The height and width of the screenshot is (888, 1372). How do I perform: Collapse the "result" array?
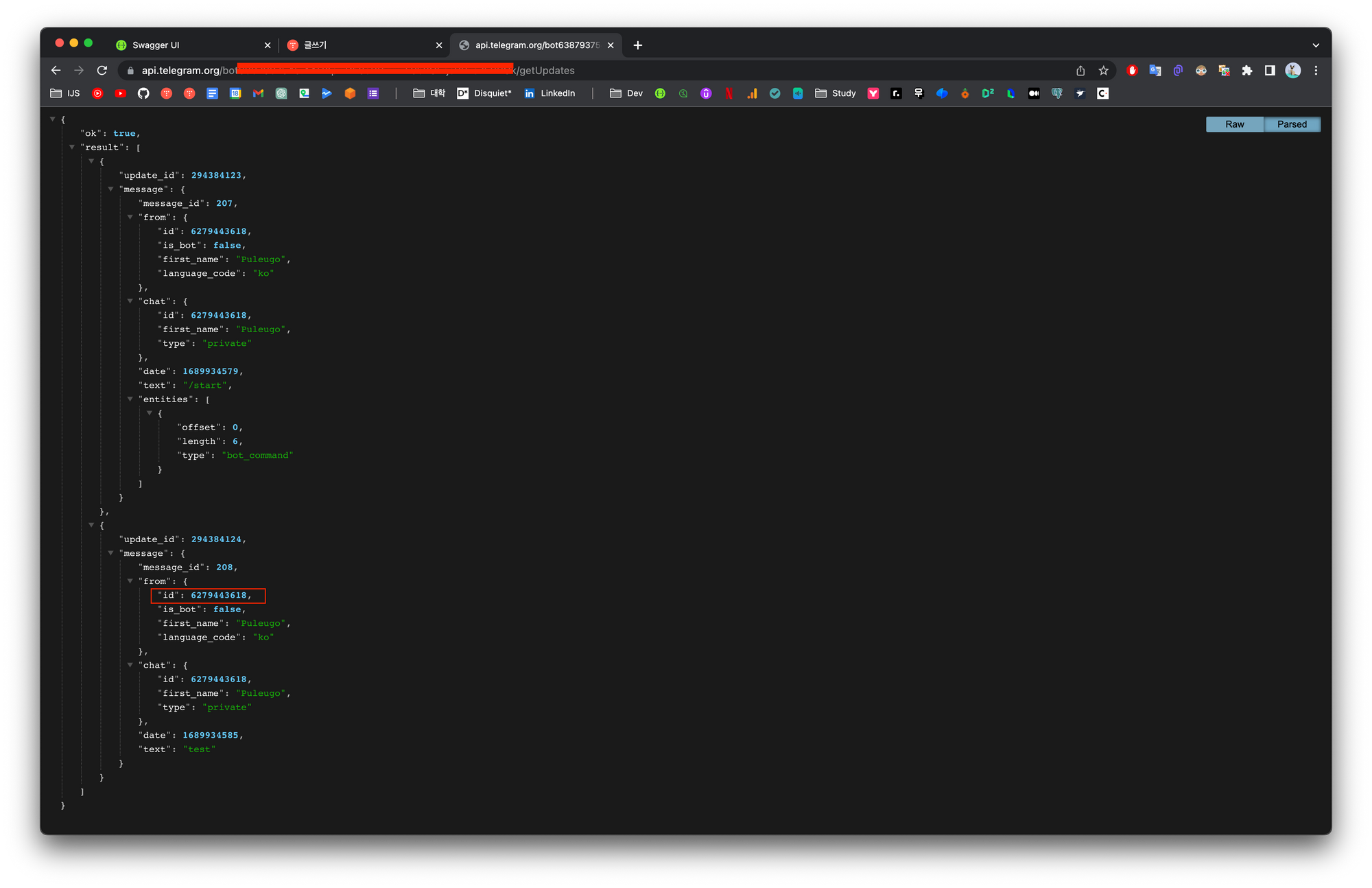[72, 147]
